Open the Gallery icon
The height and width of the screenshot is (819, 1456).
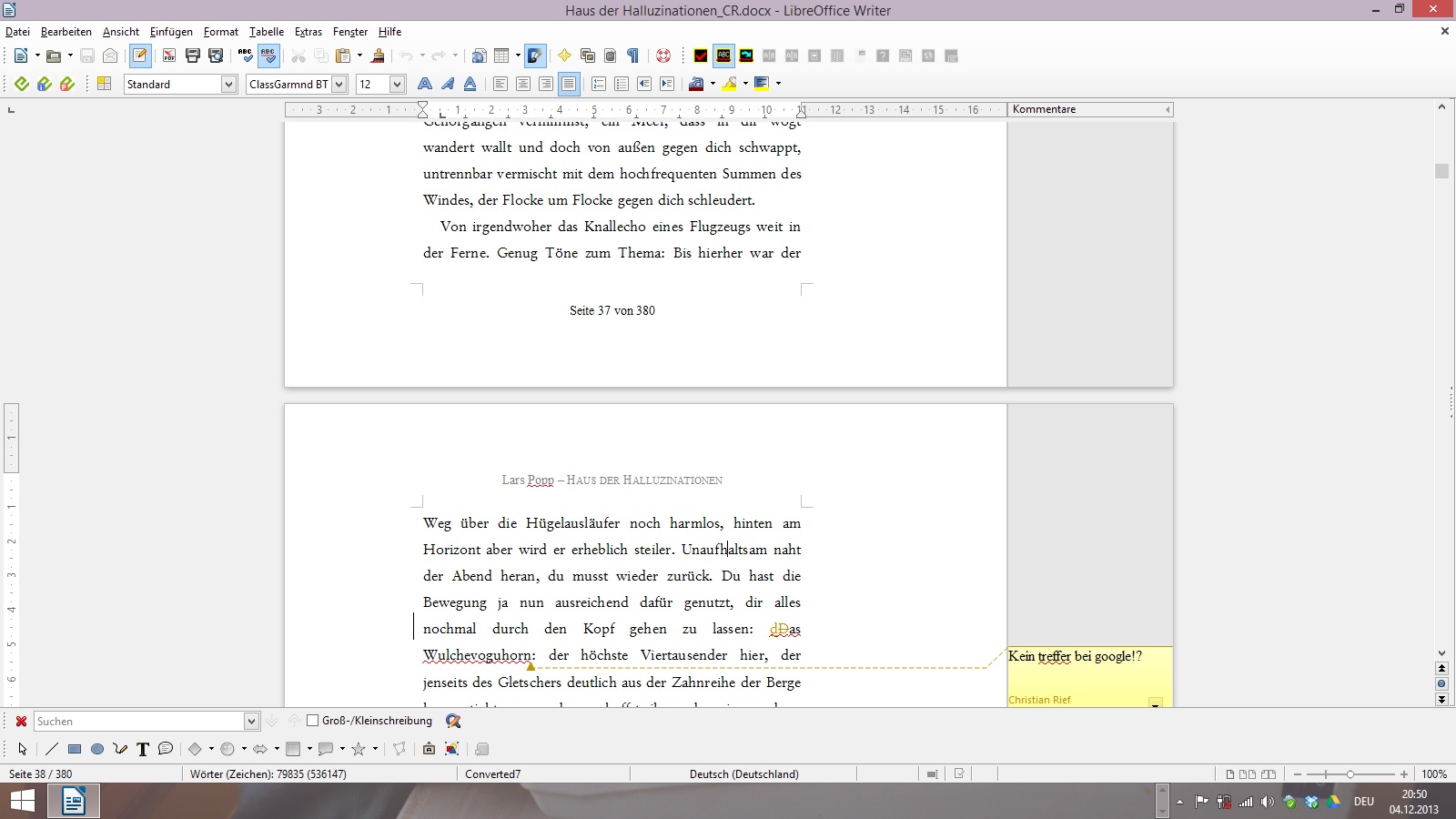click(588, 56)
